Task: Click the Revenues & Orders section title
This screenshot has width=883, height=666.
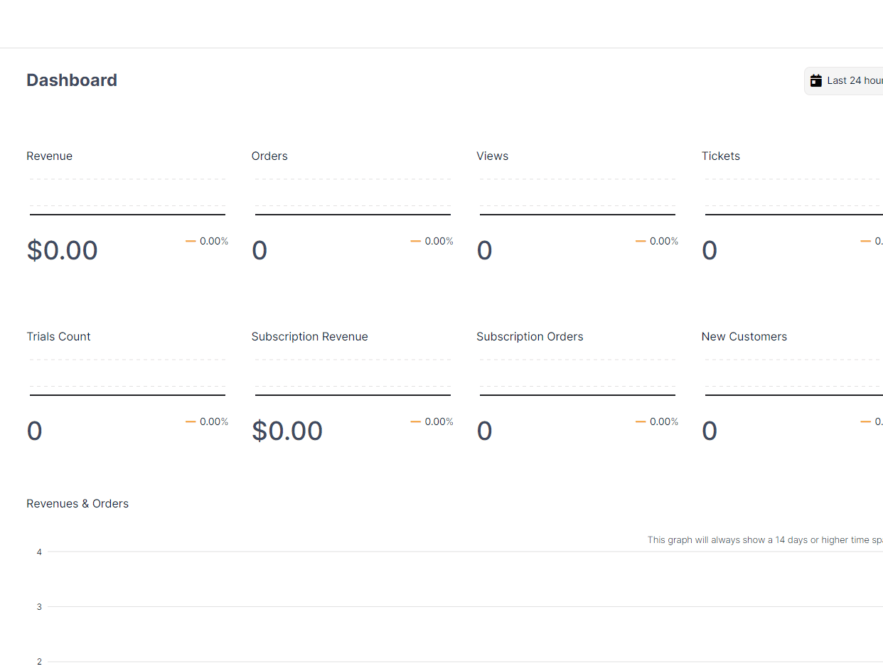Action: tap(77, 503)
